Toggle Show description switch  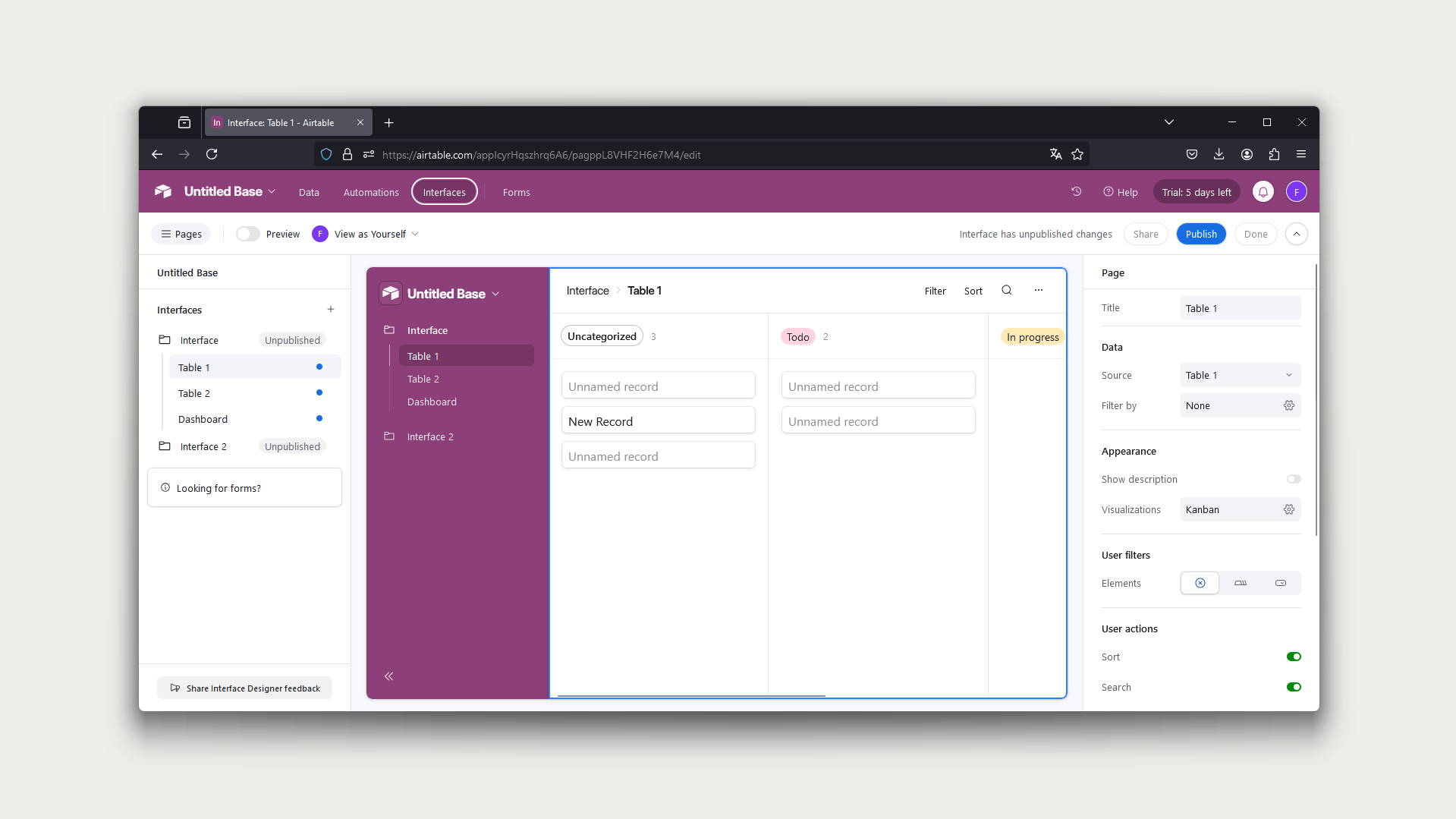coord(1294,479)
